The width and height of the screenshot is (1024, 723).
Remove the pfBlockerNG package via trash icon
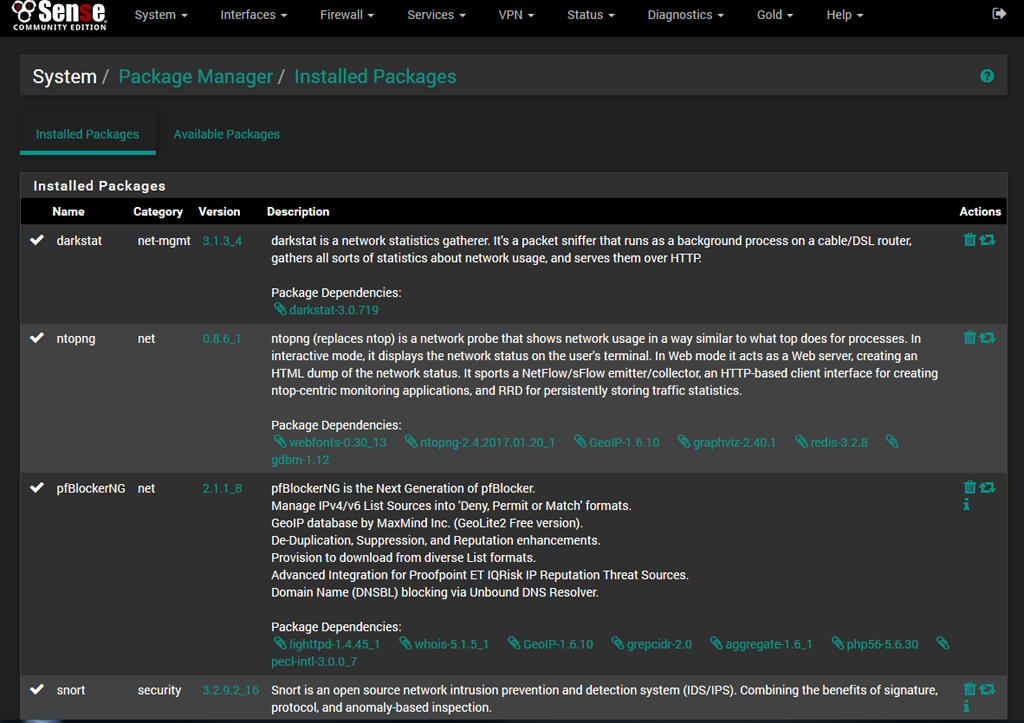click(x=969, y=487)
